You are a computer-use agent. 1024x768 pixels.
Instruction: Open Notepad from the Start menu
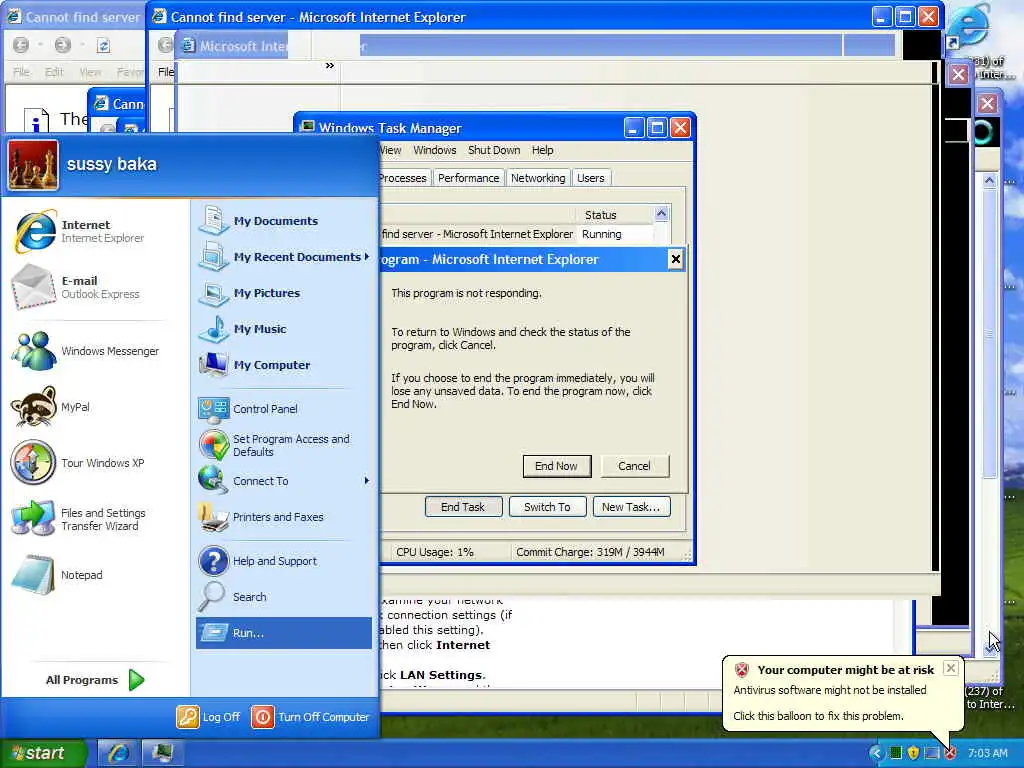click(x=91, y=575)
